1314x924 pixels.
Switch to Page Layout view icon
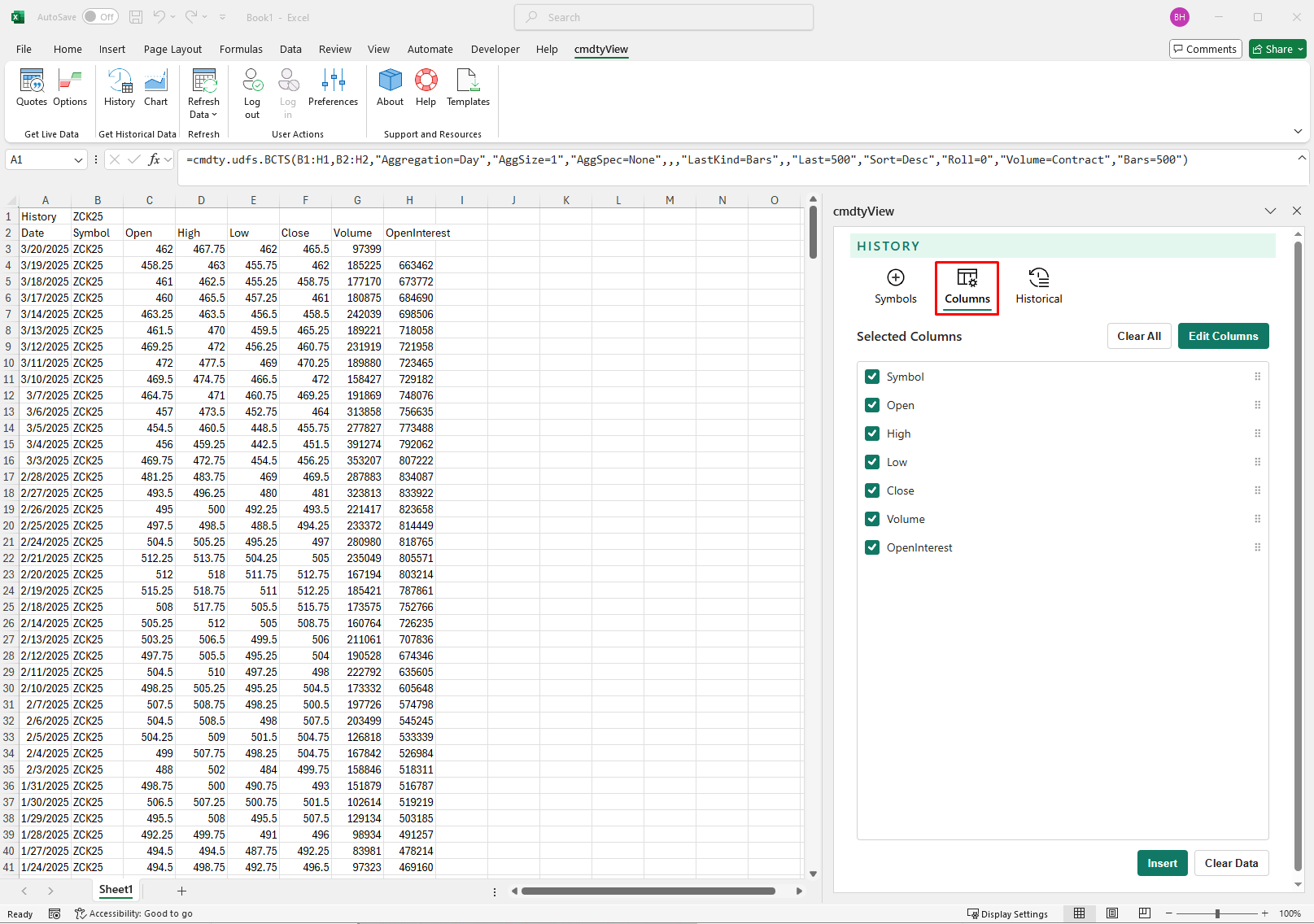point(1112,913)
